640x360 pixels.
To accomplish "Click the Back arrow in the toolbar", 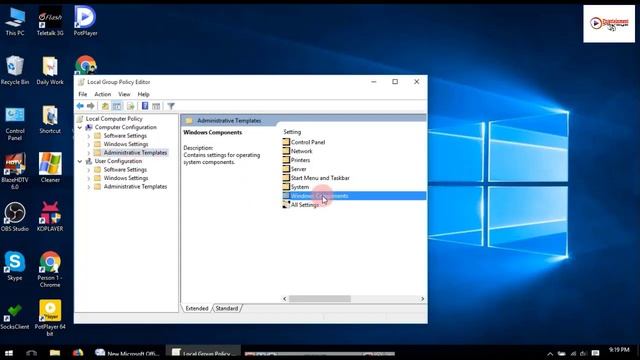I will click(x=80, y=106).
